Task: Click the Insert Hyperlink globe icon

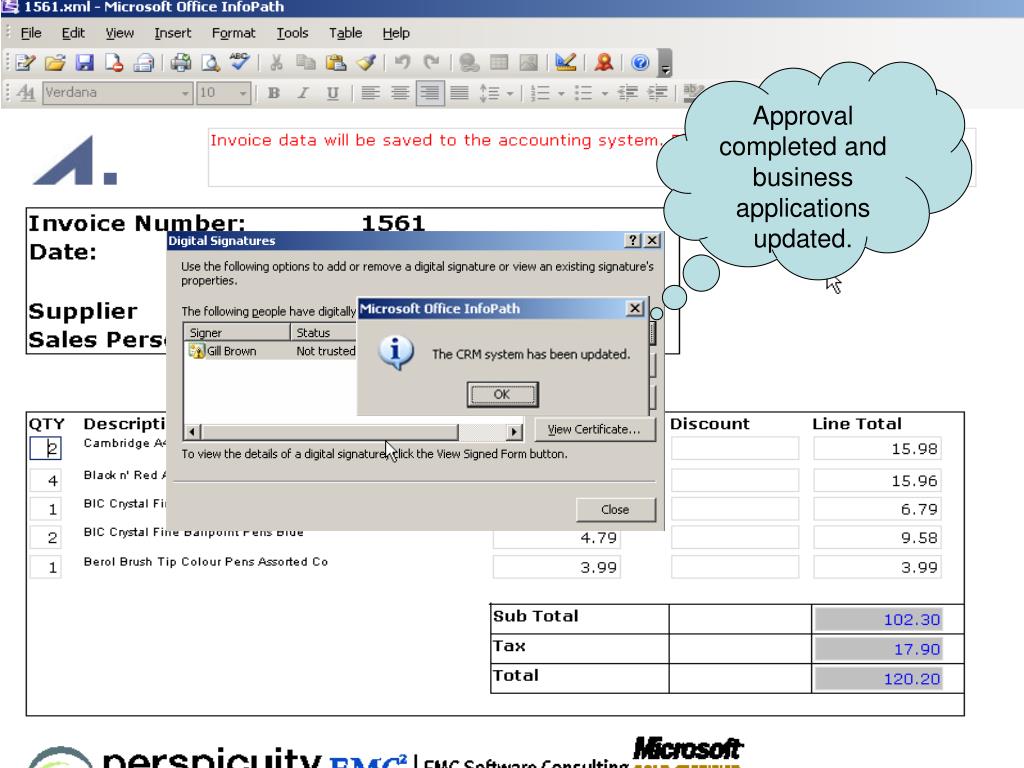Action: click(x=469, y=63)
